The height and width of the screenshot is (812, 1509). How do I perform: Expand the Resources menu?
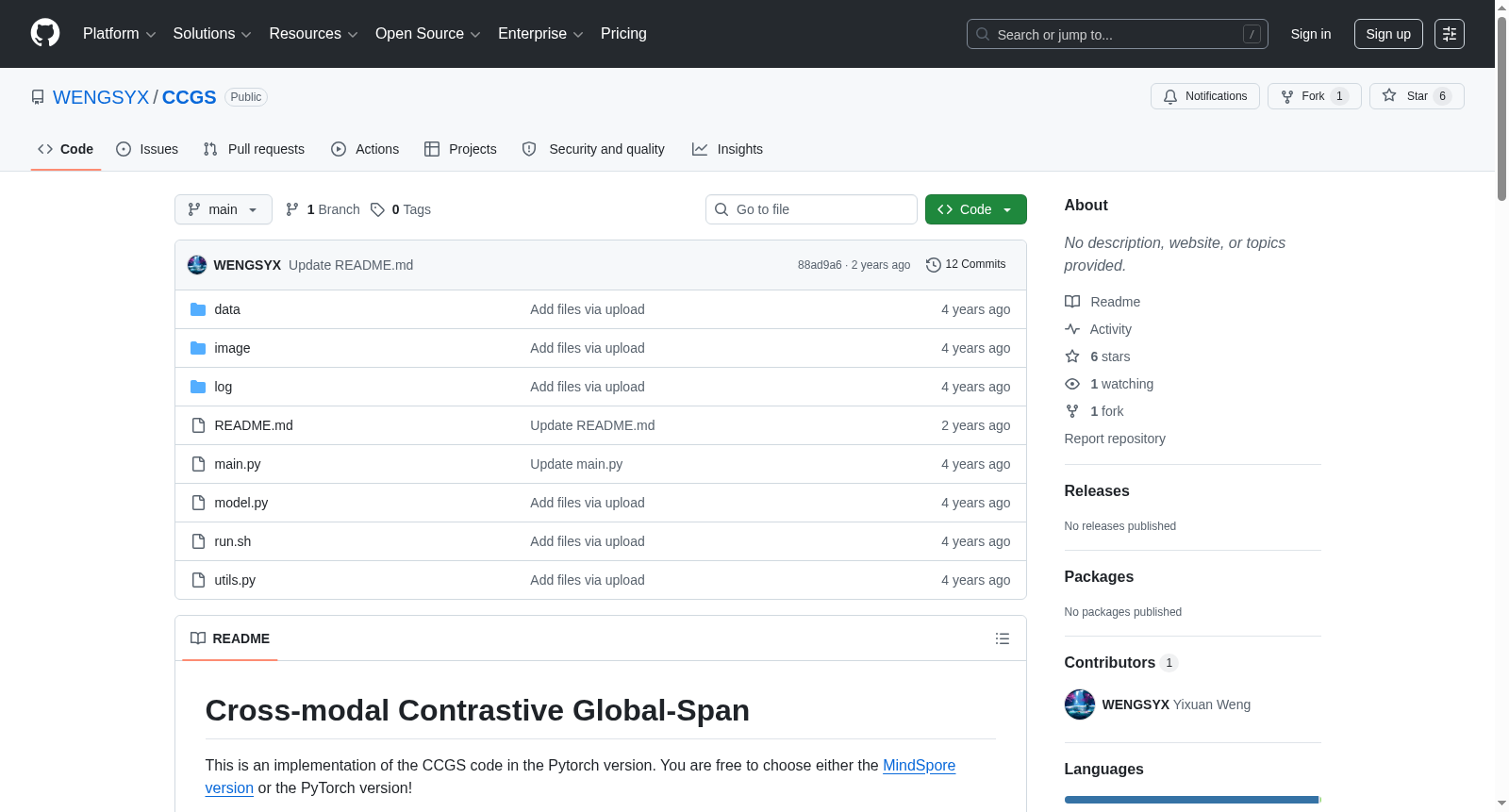[314, 34]
